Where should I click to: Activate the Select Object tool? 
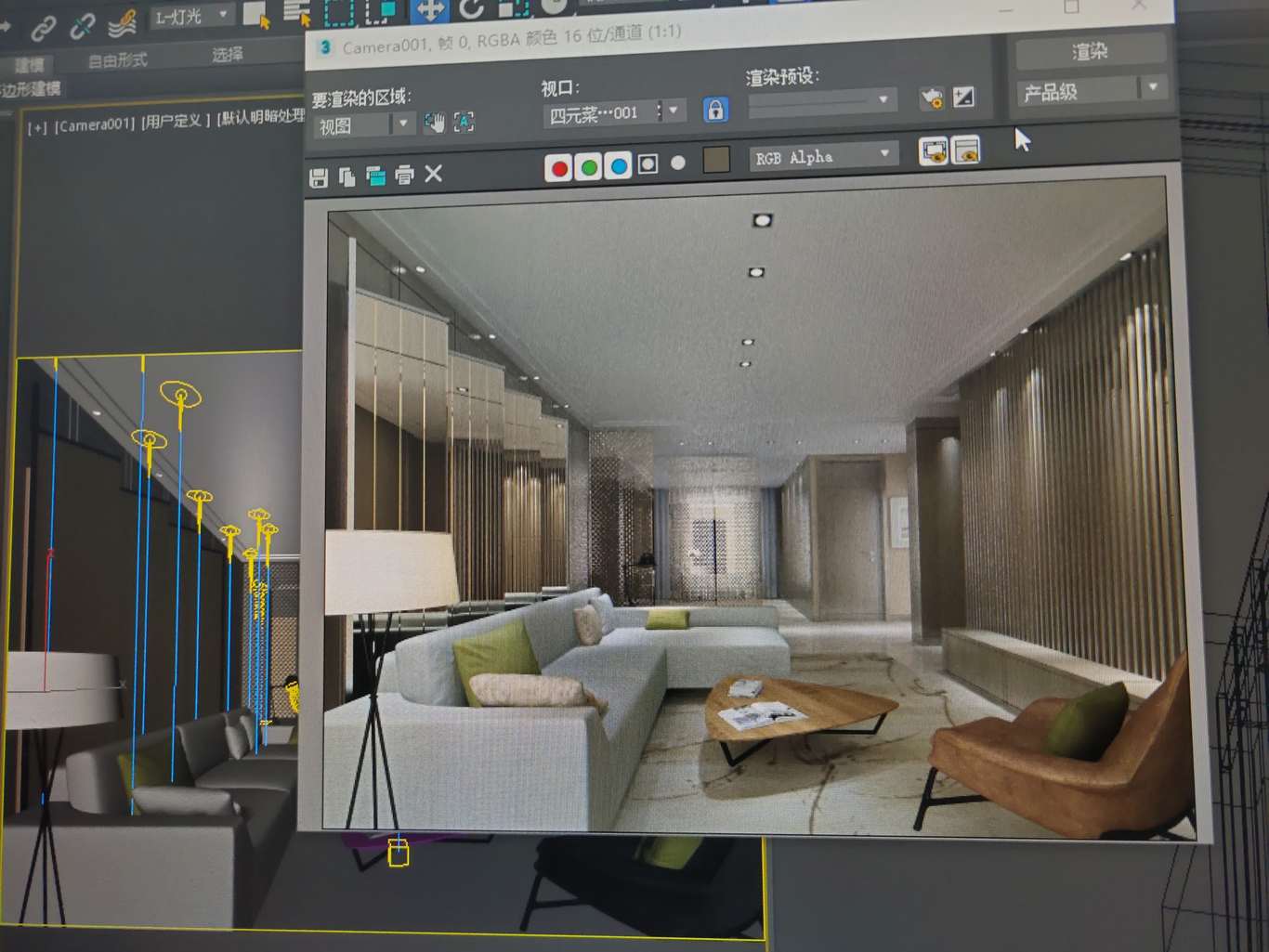pos(256,14)
